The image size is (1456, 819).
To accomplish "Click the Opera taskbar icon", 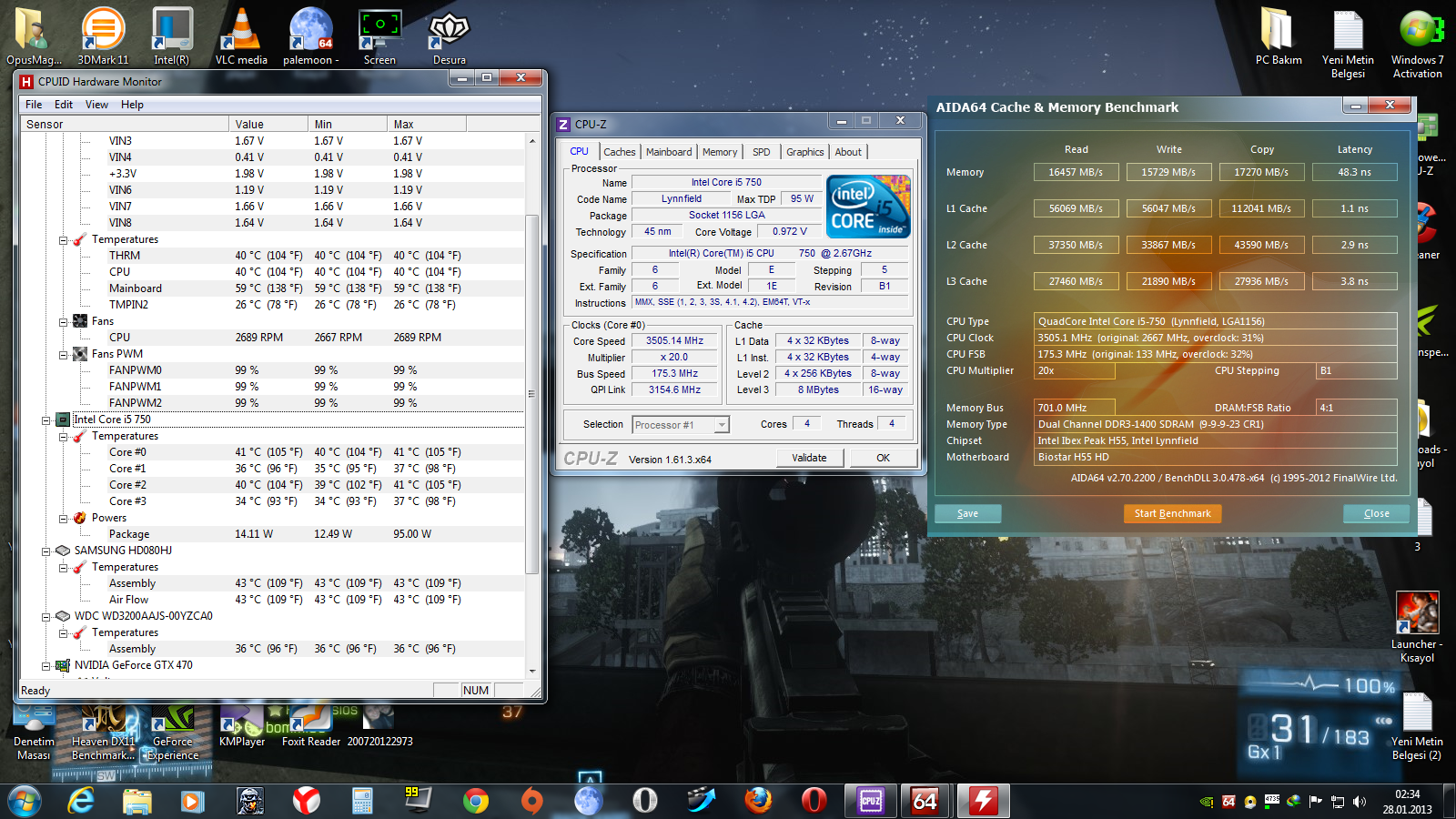I will point(814,801).
